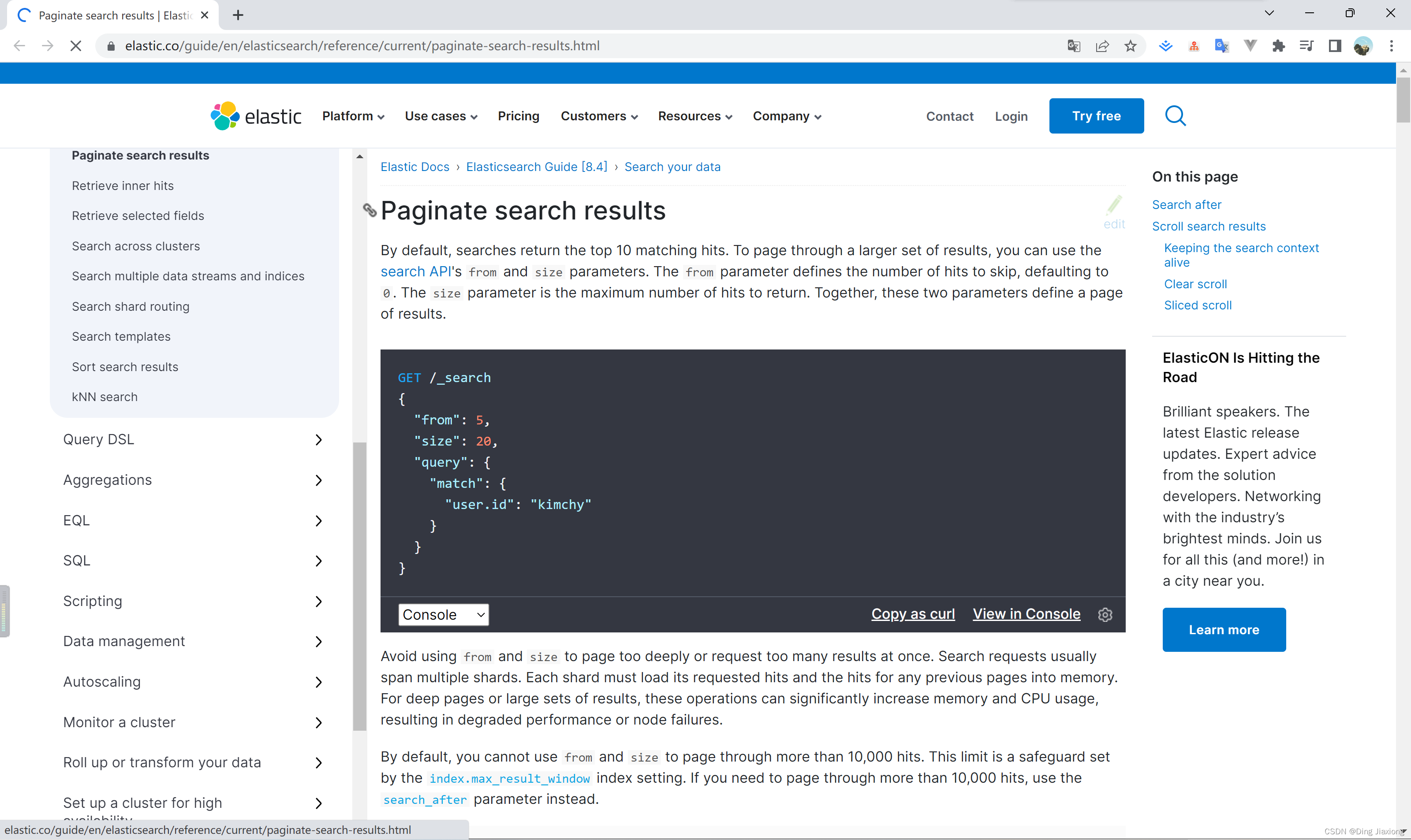Toggle the browser side panel icon

[x=1335, y=46]
